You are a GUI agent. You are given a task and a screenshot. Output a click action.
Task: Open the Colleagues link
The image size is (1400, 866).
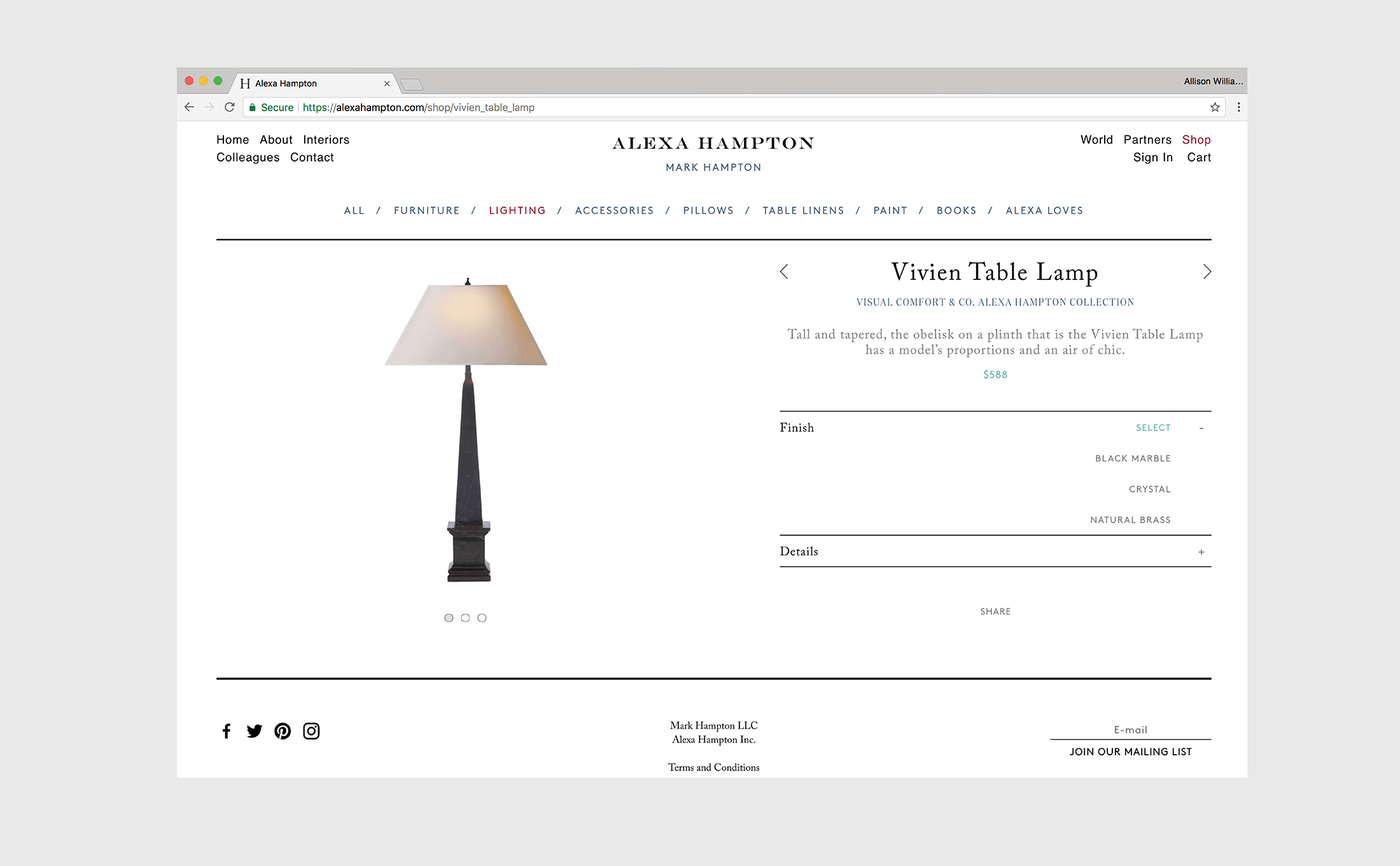click(248, 158)
